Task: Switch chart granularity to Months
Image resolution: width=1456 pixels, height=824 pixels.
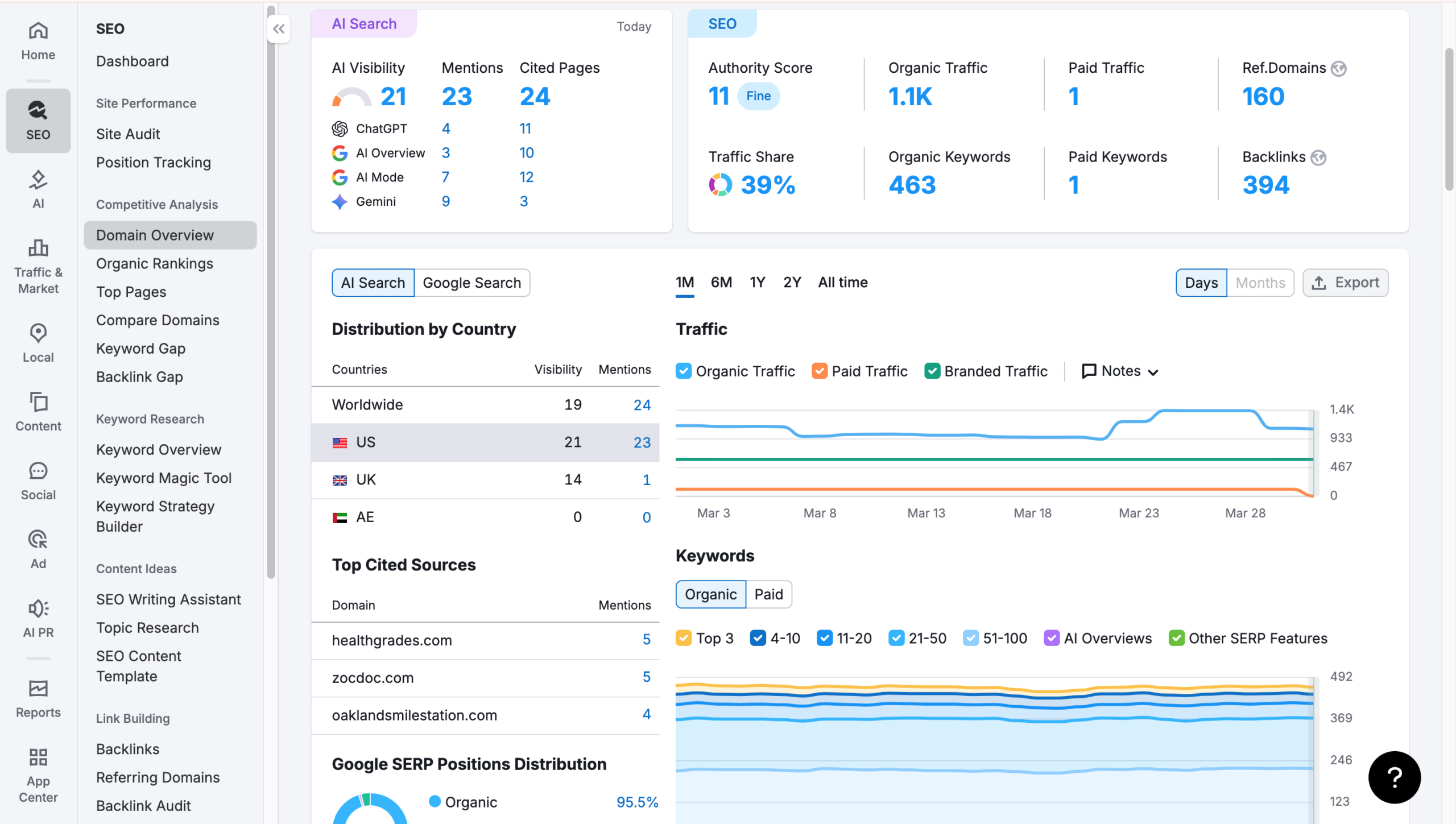Action: 1260,283
